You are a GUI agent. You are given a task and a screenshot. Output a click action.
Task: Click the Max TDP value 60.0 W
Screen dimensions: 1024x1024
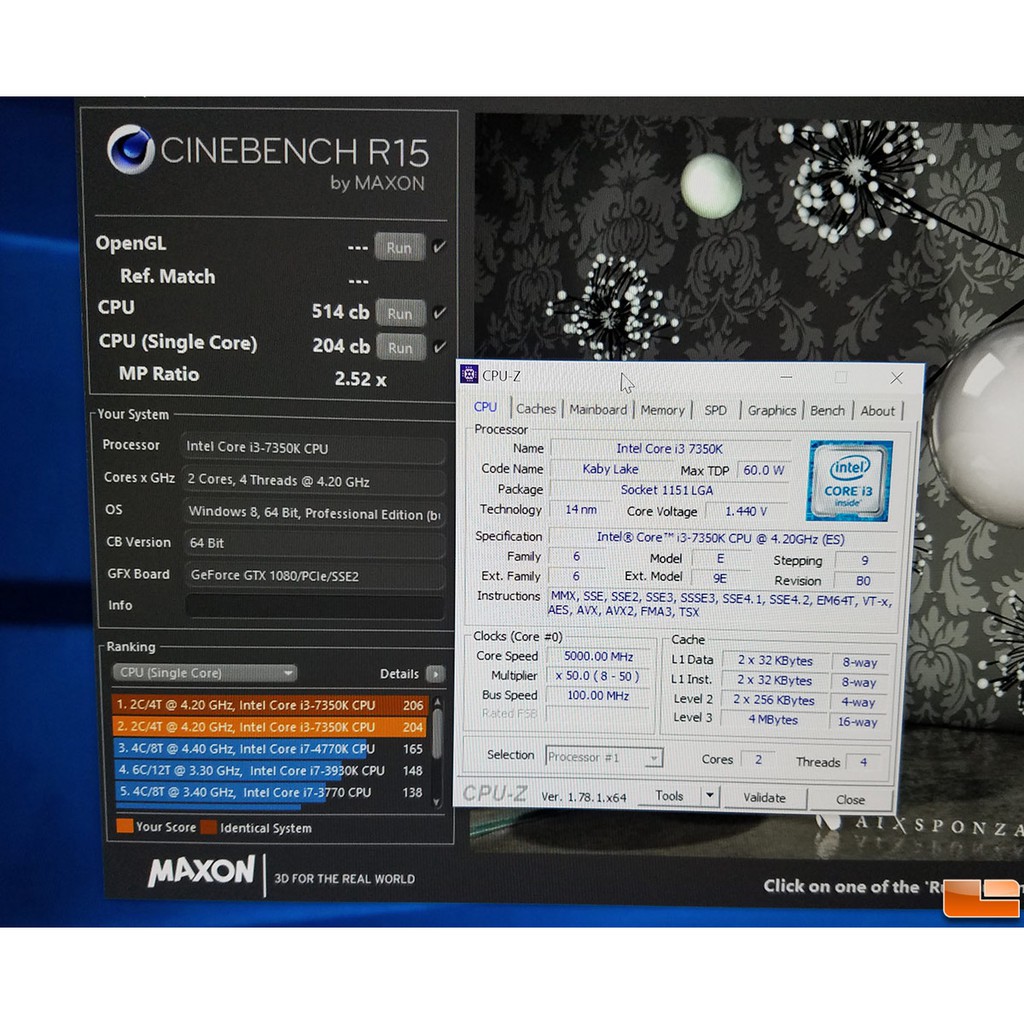(x=763, y=470)
